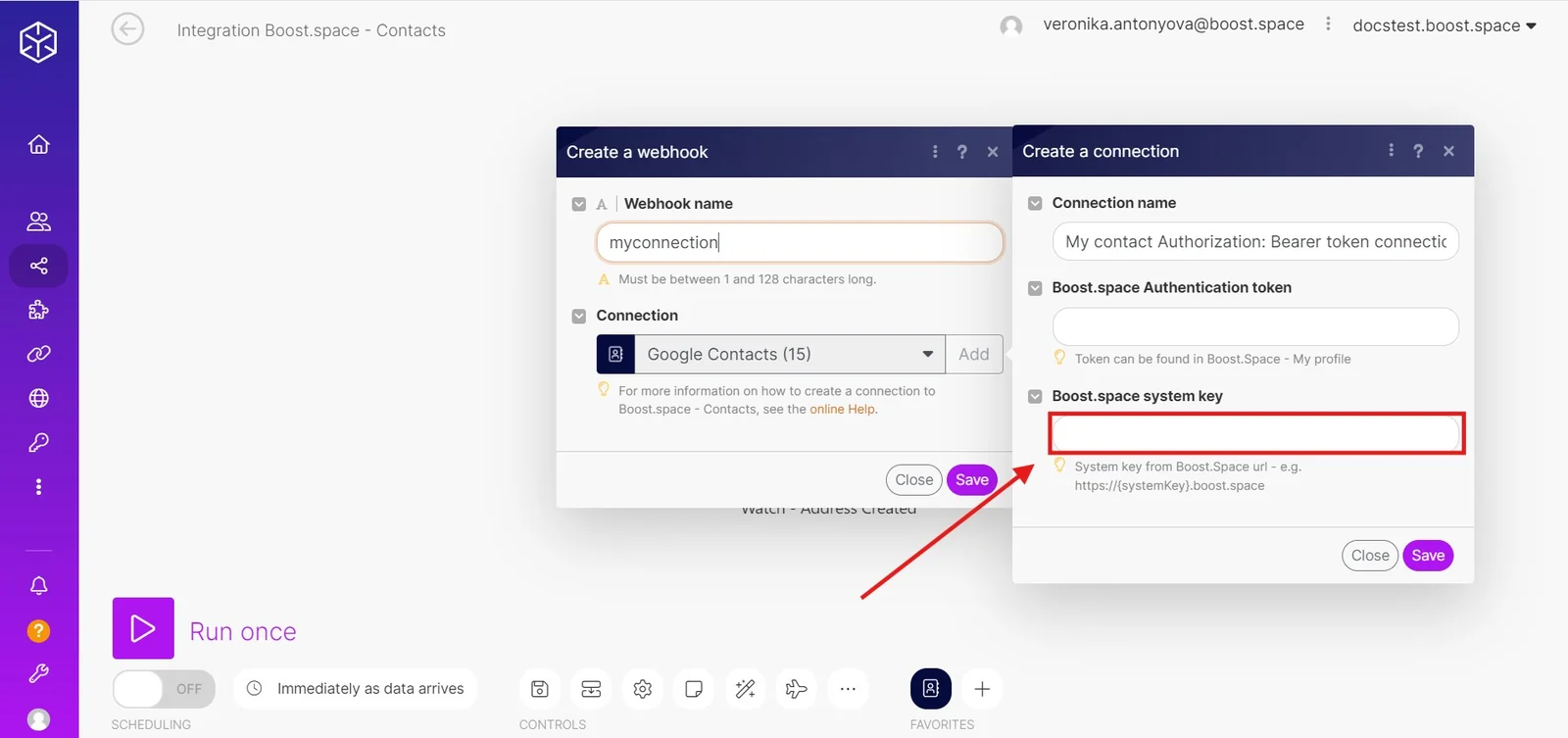Click the Boost.space cube logo
This screenshot has height=738, width=1568.
[38, 42]
